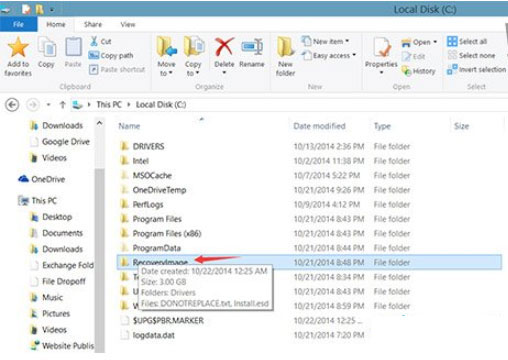Open the Properties dropdown arrow
The image size is (508, 360).
click(382, 72)
